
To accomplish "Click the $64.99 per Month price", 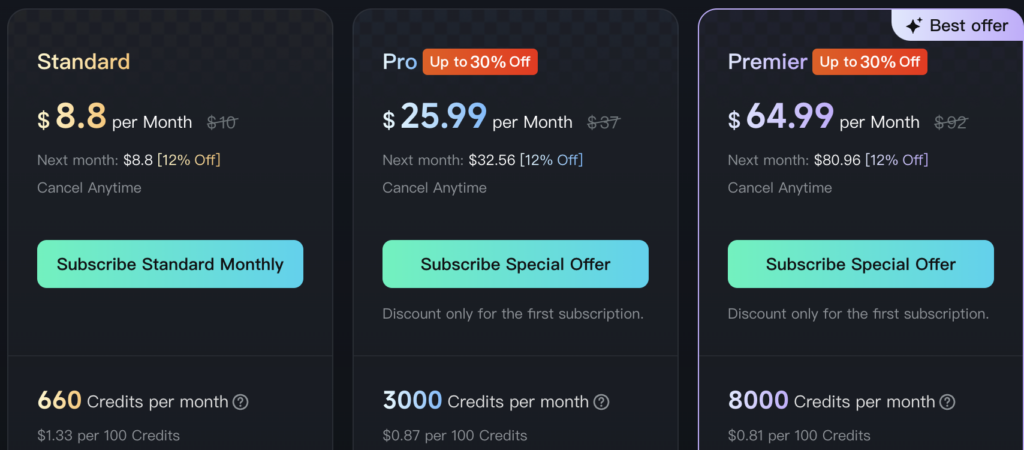I will tap(824, 119).
